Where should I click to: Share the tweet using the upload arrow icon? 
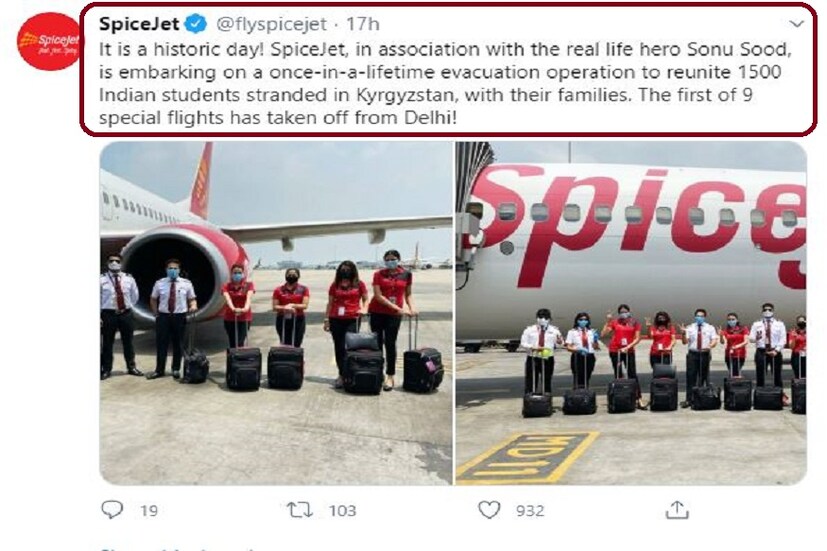[678, 510]
